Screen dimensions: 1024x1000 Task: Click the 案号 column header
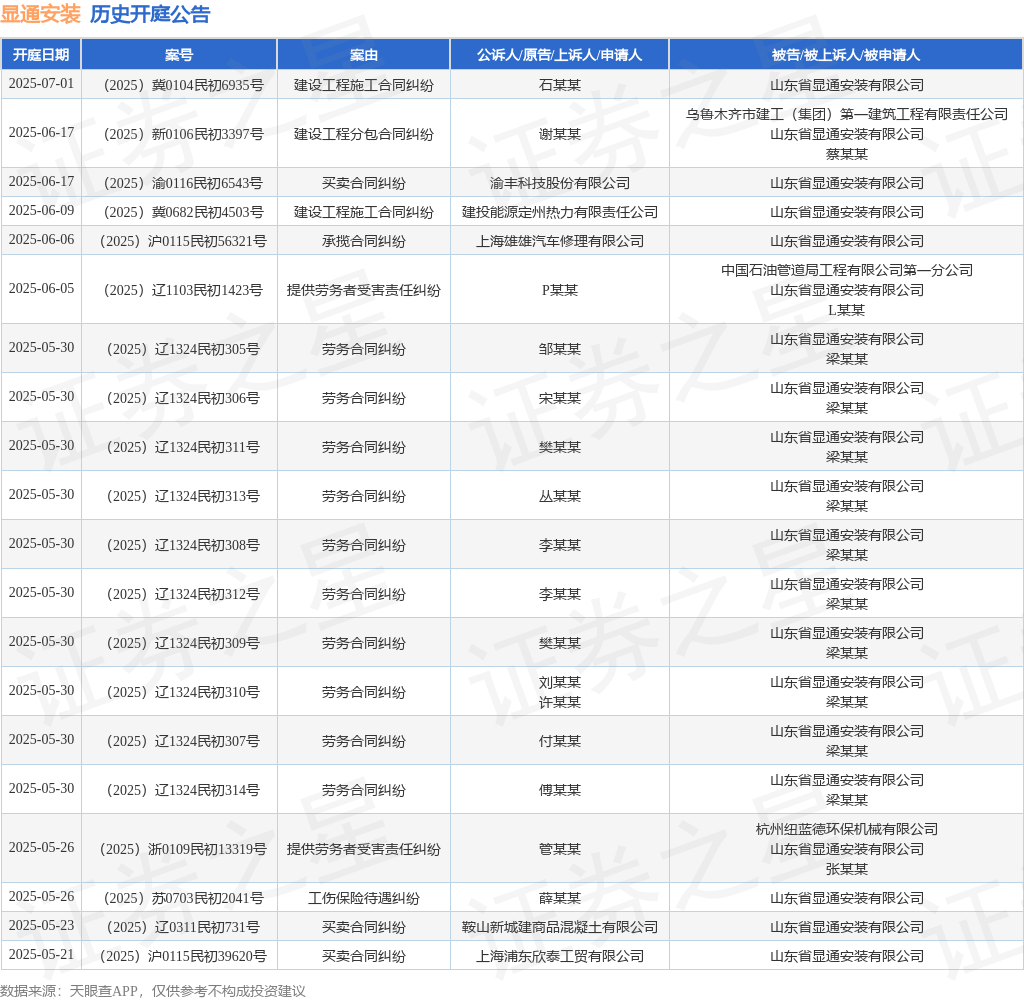click(179, 55)
